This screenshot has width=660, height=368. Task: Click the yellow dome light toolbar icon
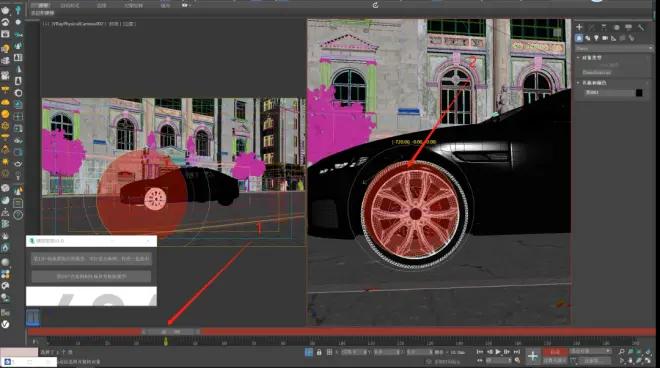(x=5, y=102)
